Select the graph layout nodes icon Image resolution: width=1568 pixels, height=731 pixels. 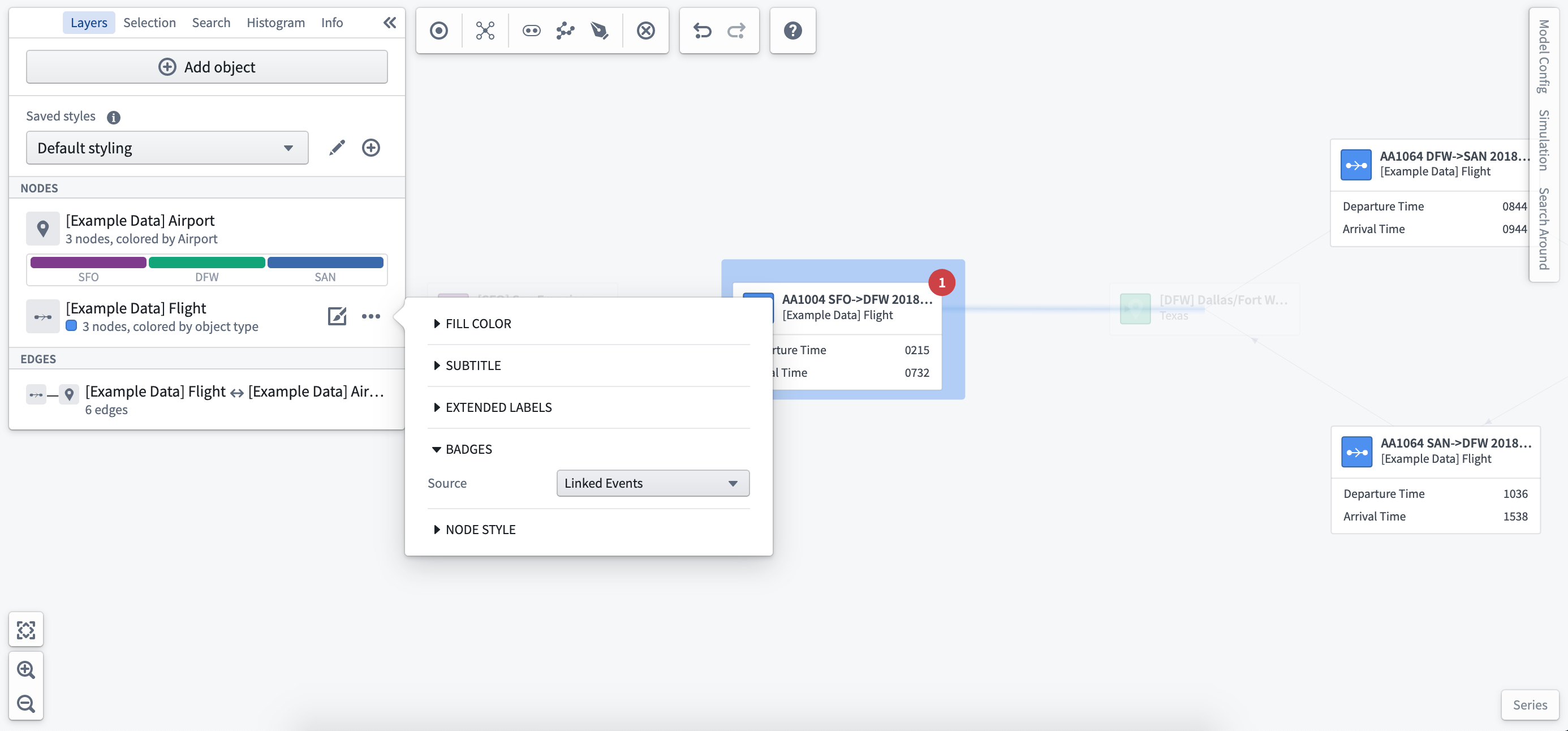[x=485, y=31]
